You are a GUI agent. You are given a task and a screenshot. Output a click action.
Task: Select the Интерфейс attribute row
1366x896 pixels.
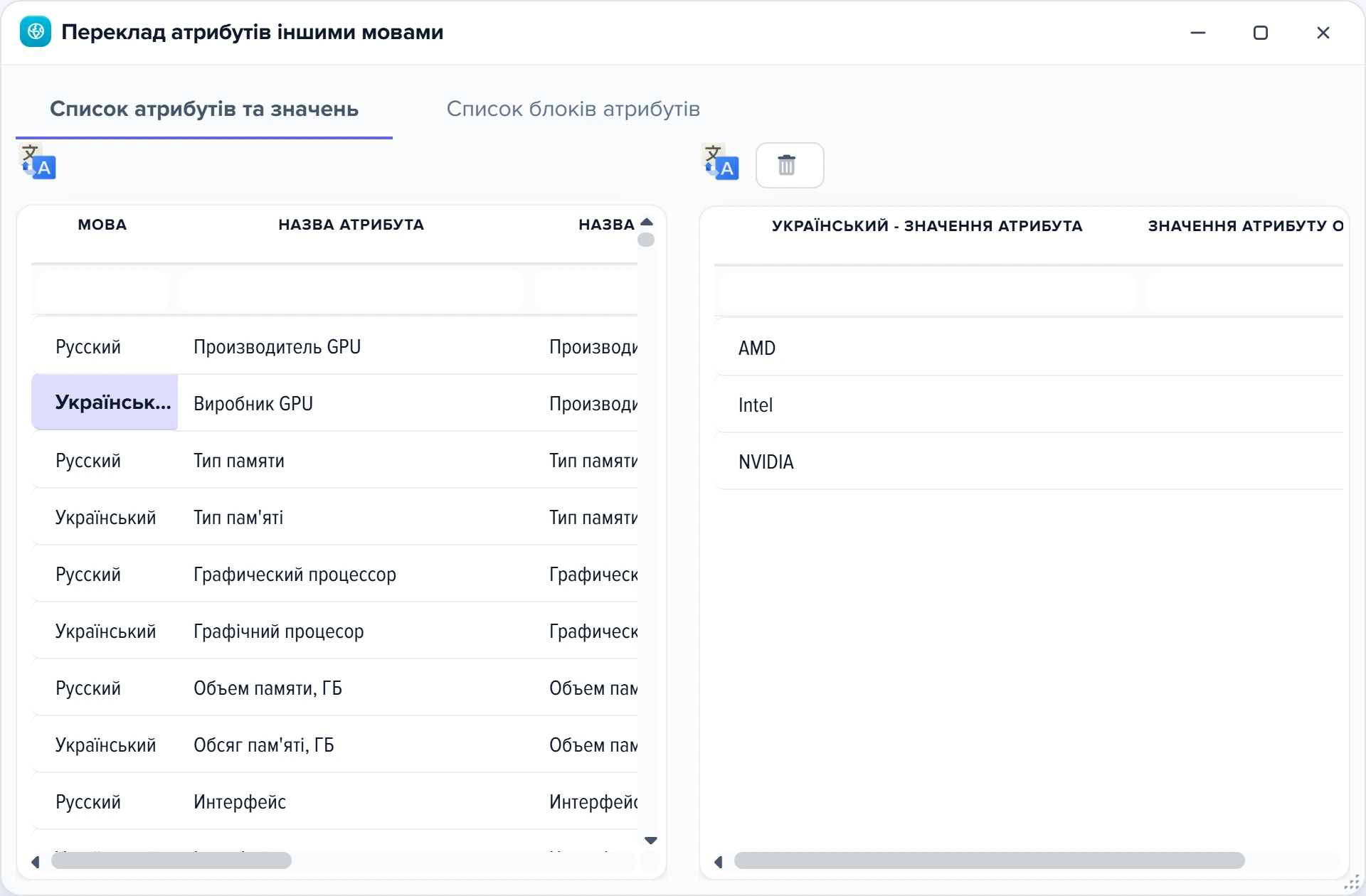(334, 802)
